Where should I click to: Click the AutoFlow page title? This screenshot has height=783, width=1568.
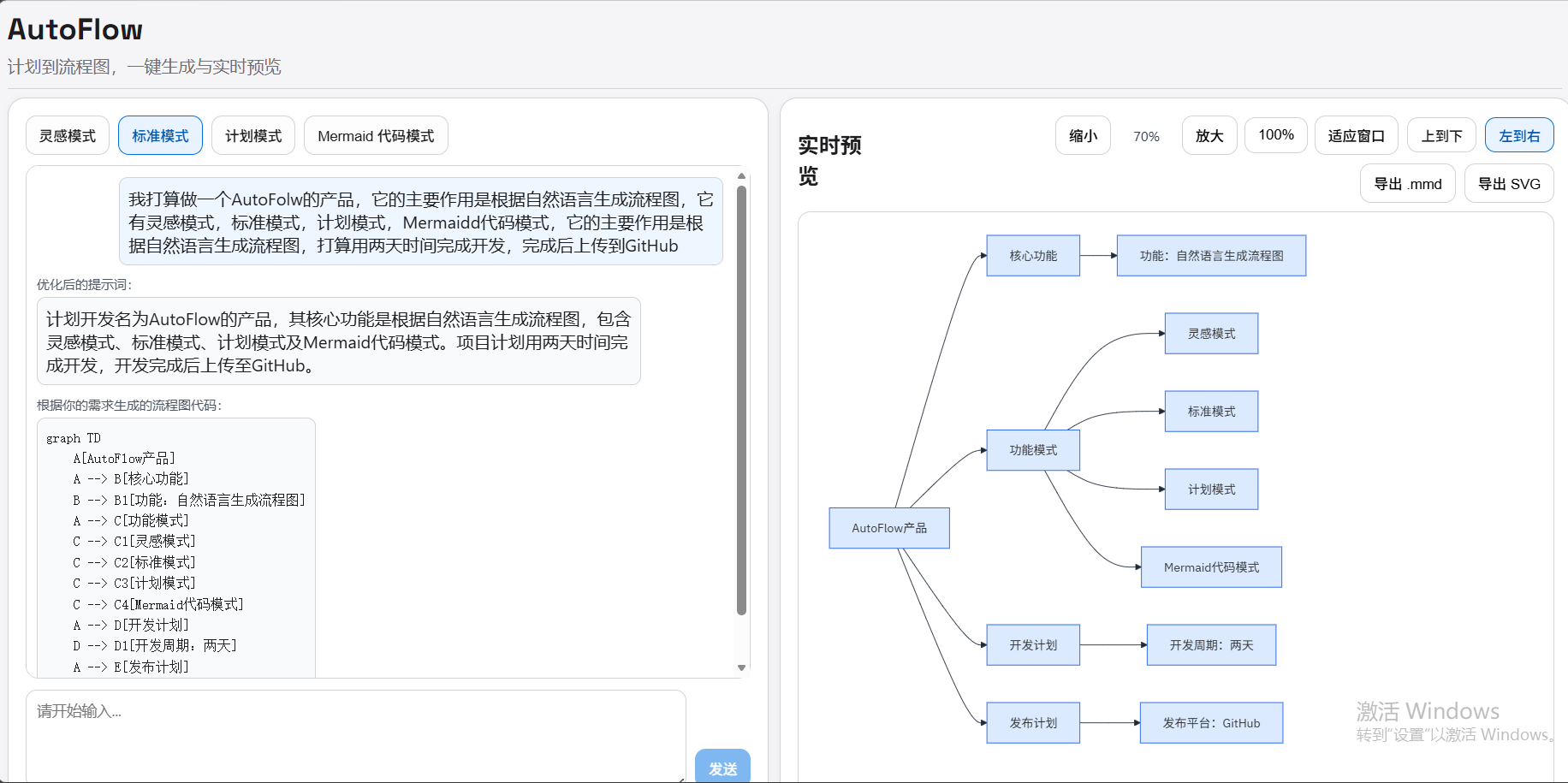point(75,30)
